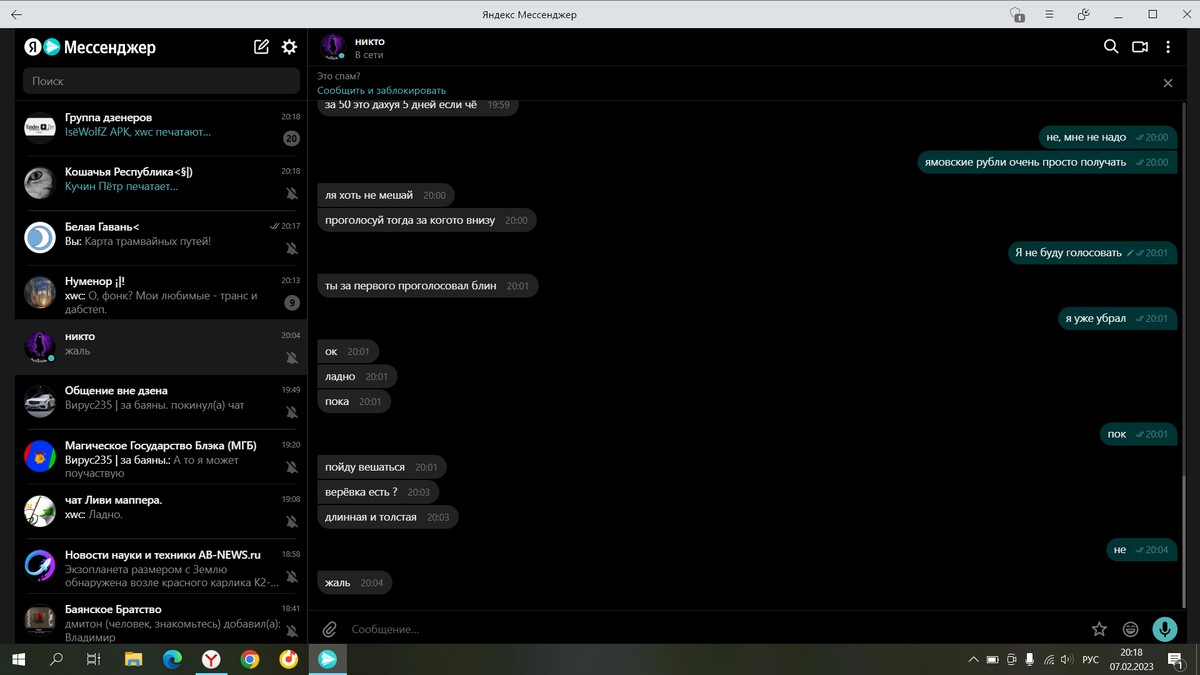Open the Группа дзенеров chat
Screen dimensions: 1200x675
tap(161, 128)
